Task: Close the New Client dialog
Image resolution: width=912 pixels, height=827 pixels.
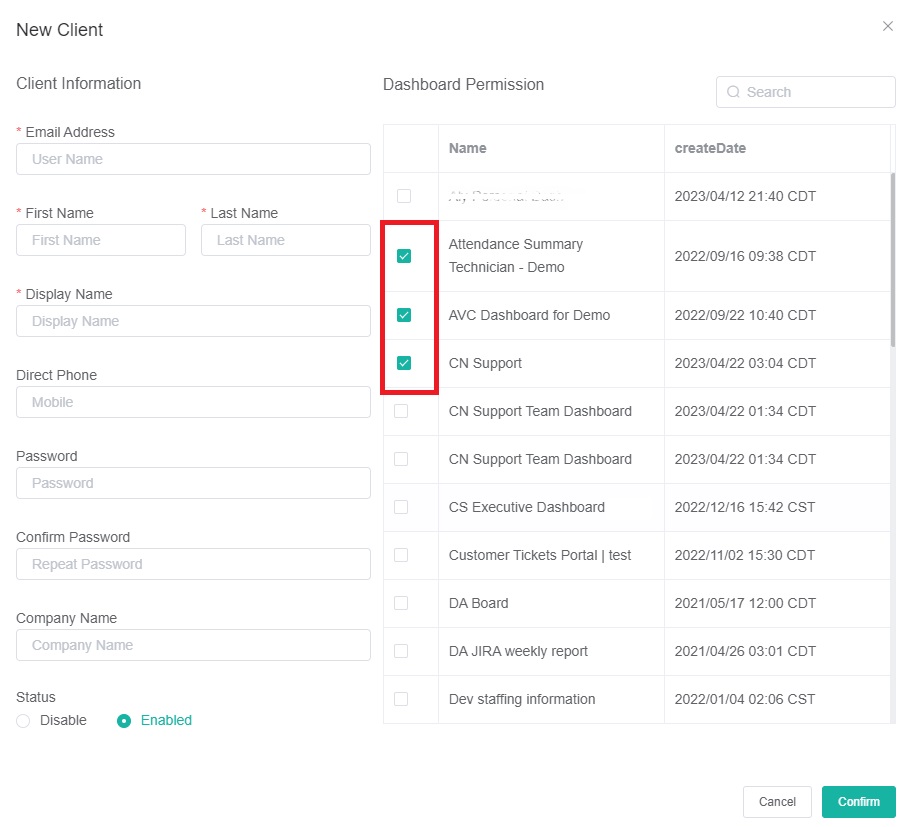Action: [887, 27]
